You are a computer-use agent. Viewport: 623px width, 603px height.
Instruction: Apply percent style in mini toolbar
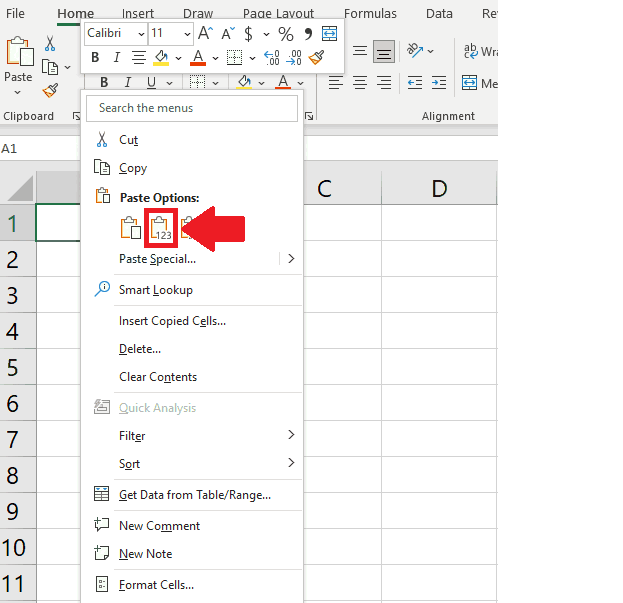tap(286, 34)
